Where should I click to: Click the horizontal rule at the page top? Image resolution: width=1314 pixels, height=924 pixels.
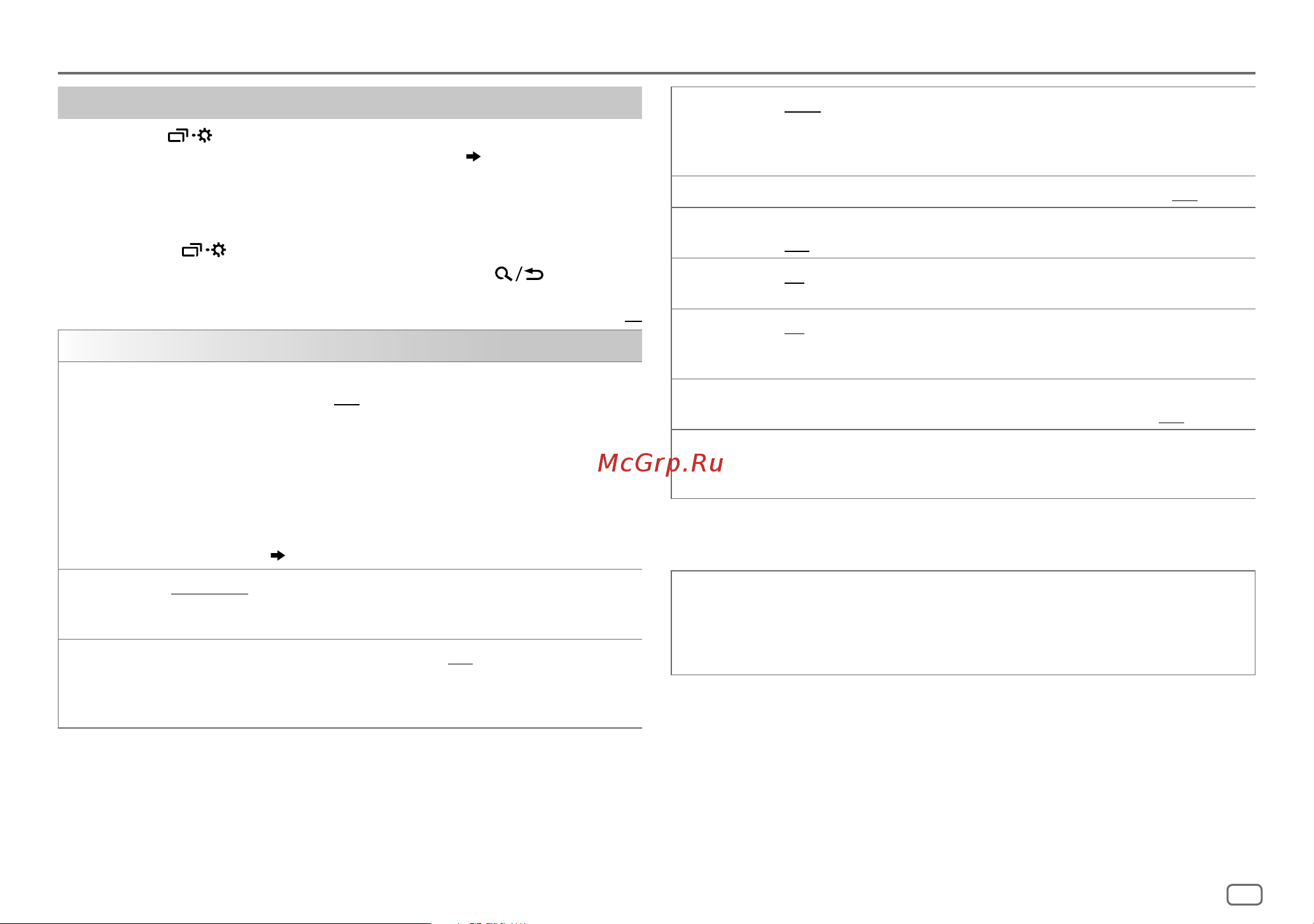coord(656,73)
